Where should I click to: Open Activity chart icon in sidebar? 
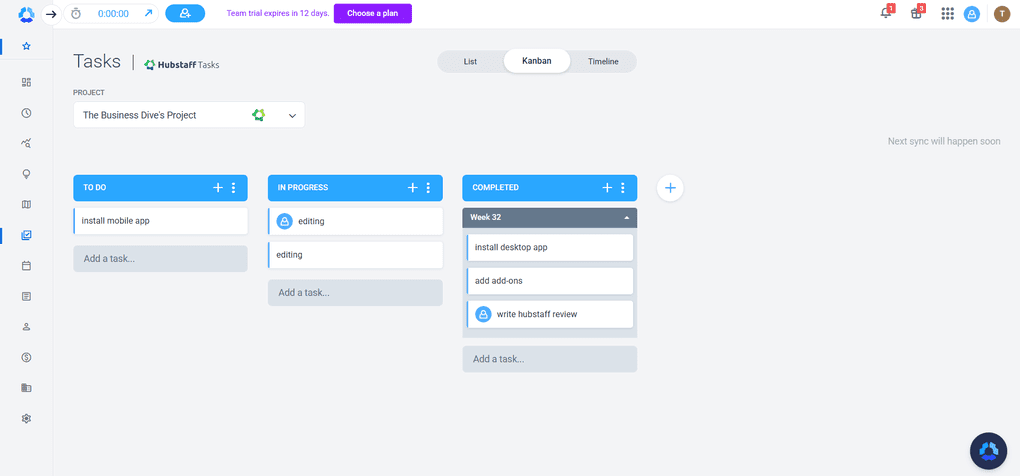click(27, 143)
